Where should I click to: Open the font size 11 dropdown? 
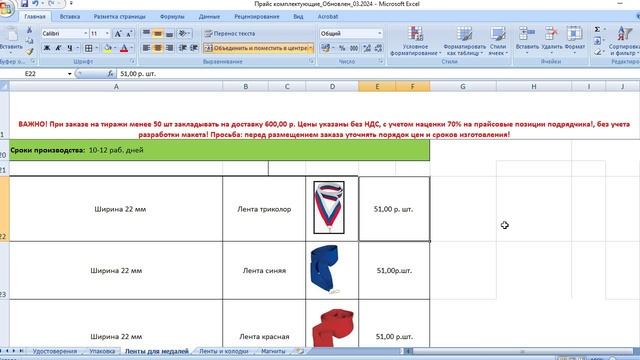[x=107, y=33]
